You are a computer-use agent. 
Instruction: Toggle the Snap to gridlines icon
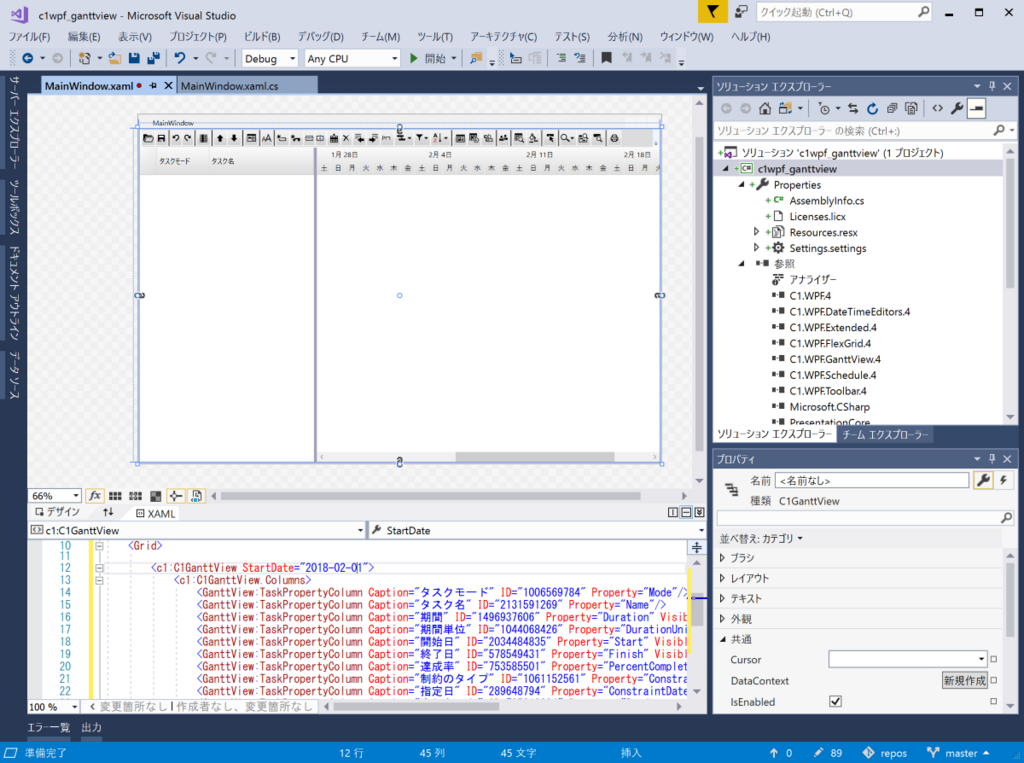[x=136, y=496]
